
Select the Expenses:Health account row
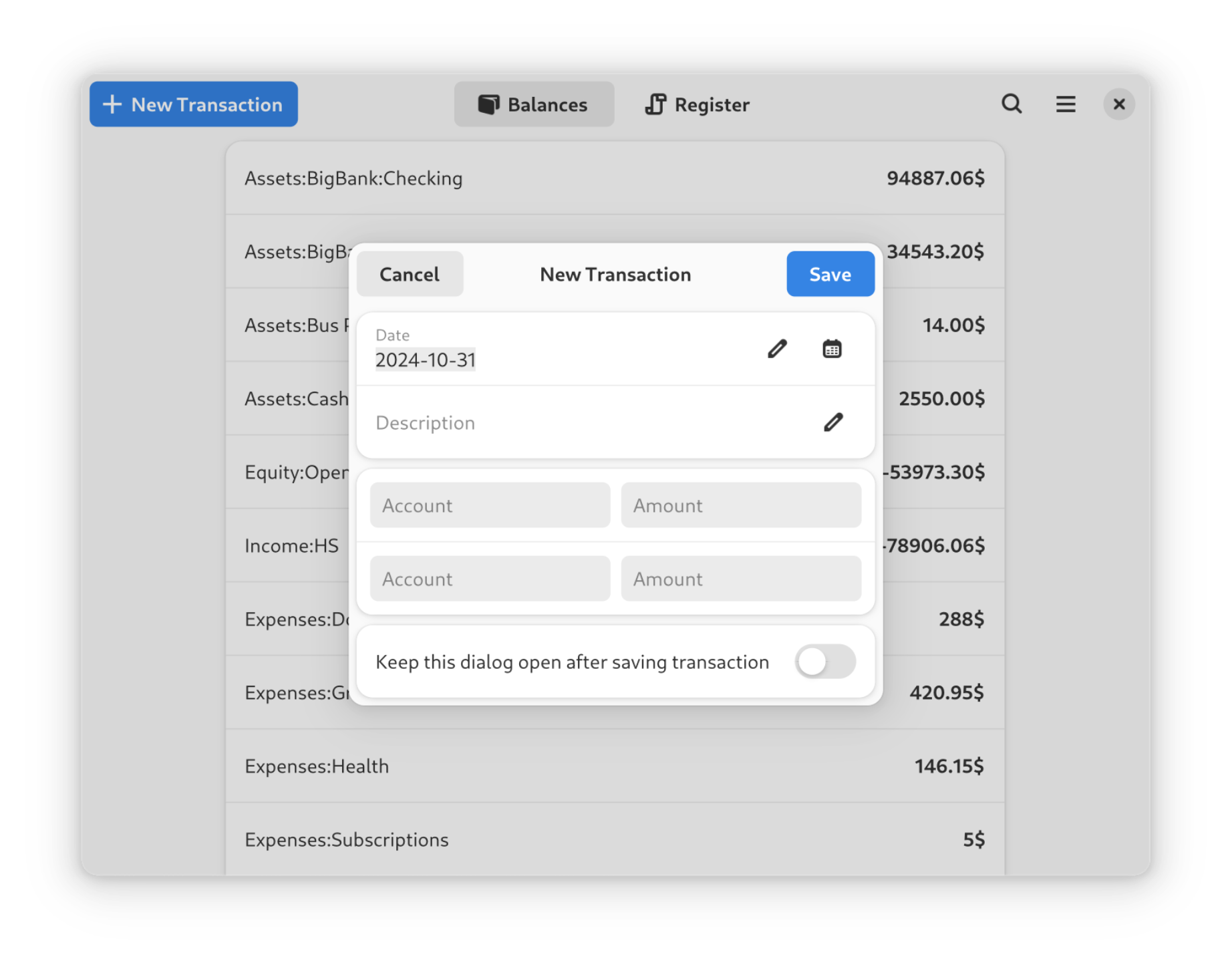615,766
